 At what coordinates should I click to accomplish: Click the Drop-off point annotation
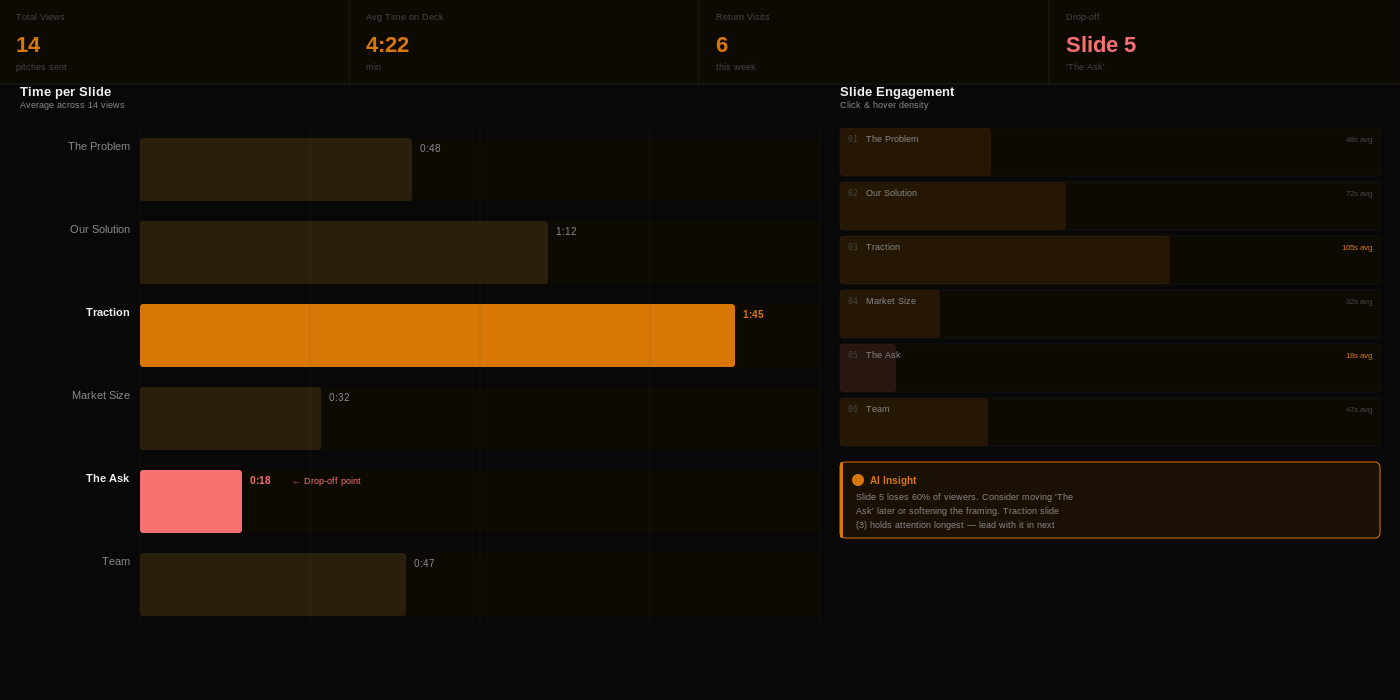pyautogui.click(x=326, y=481)
